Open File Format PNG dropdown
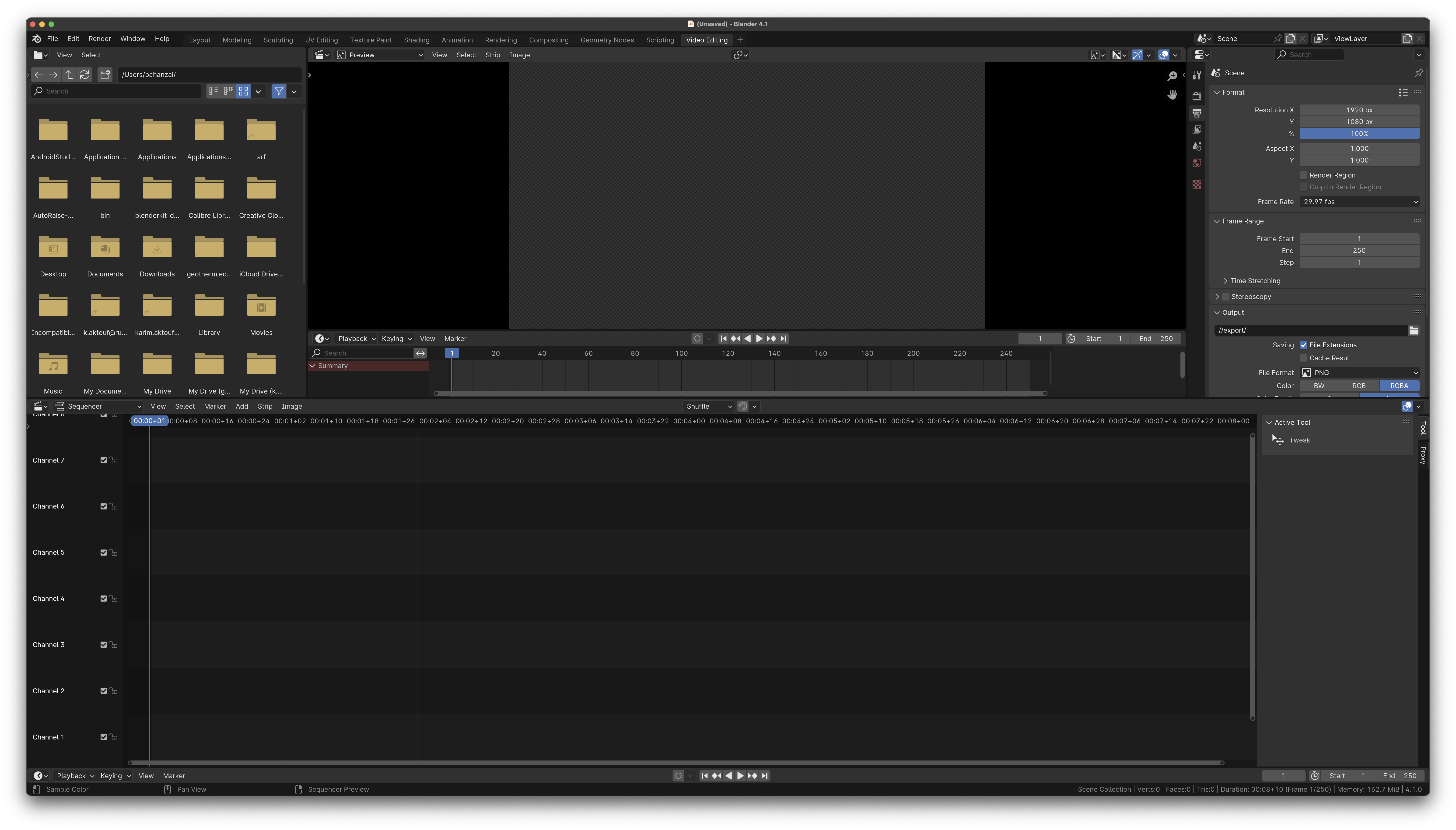The width and height of the screenshot is (1456, 830). [x=1359, y=373]
